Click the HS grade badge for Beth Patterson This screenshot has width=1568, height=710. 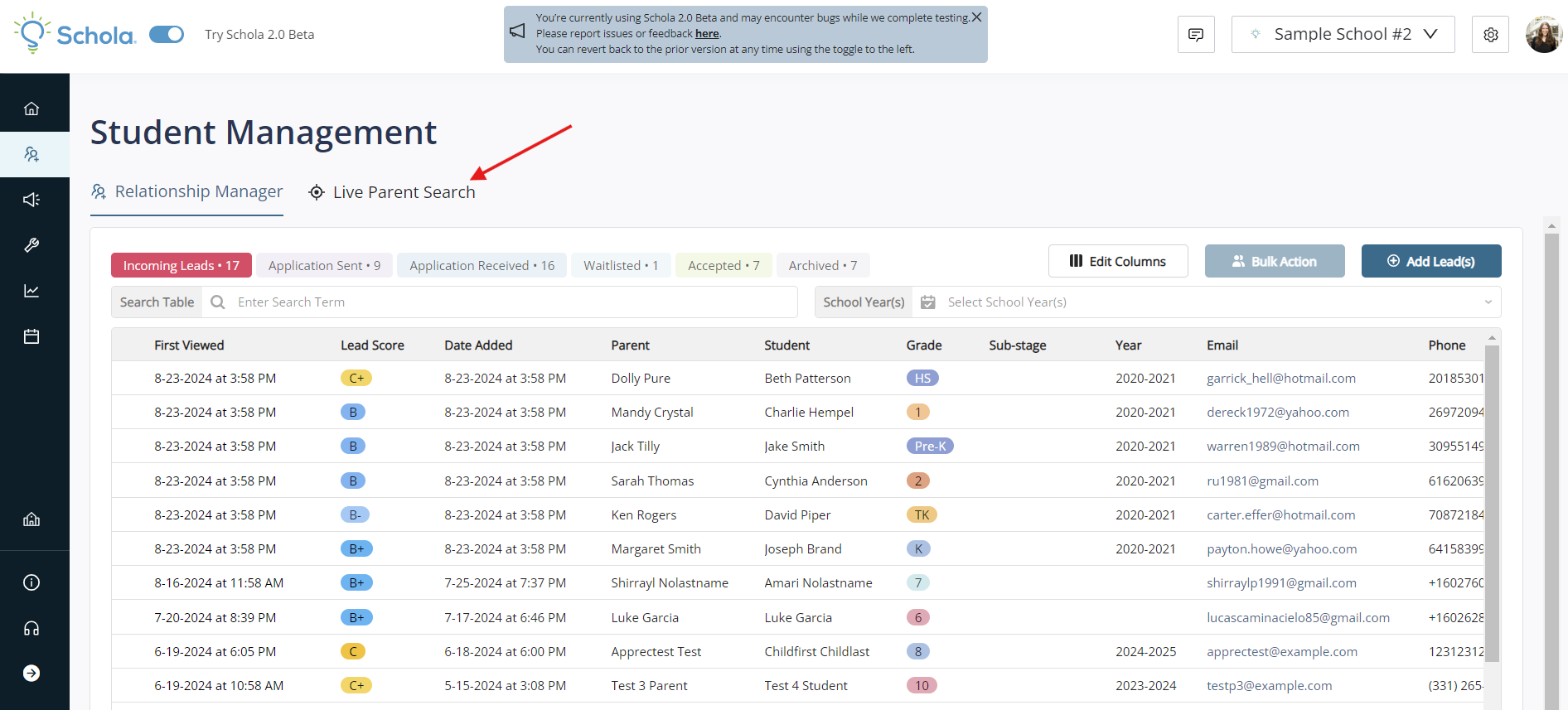(x=922, y=378)
